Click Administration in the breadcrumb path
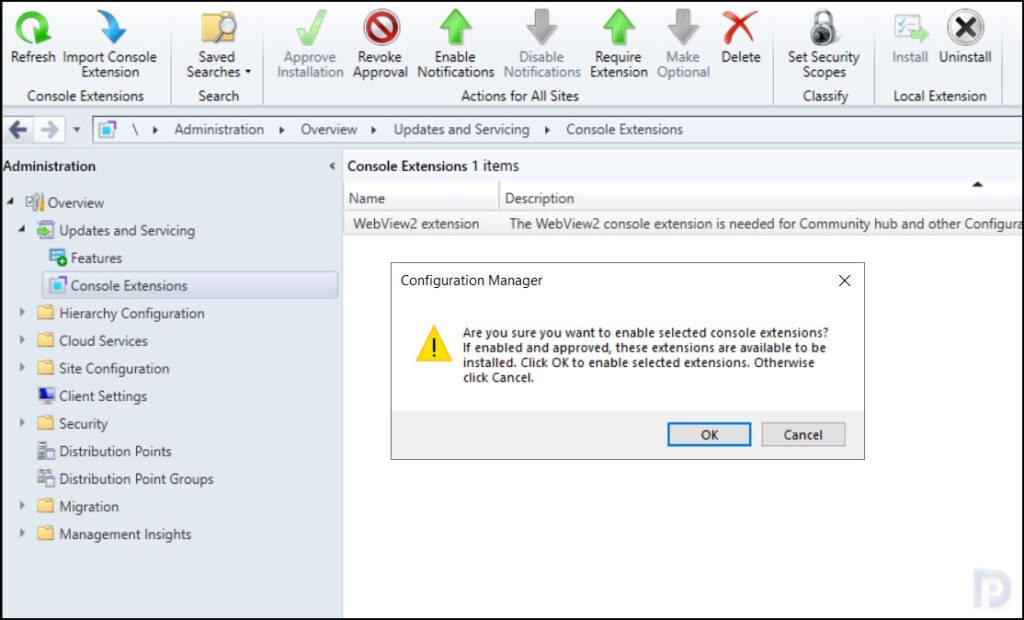Viewport: 1024px width, 620px height. [219, 129]
